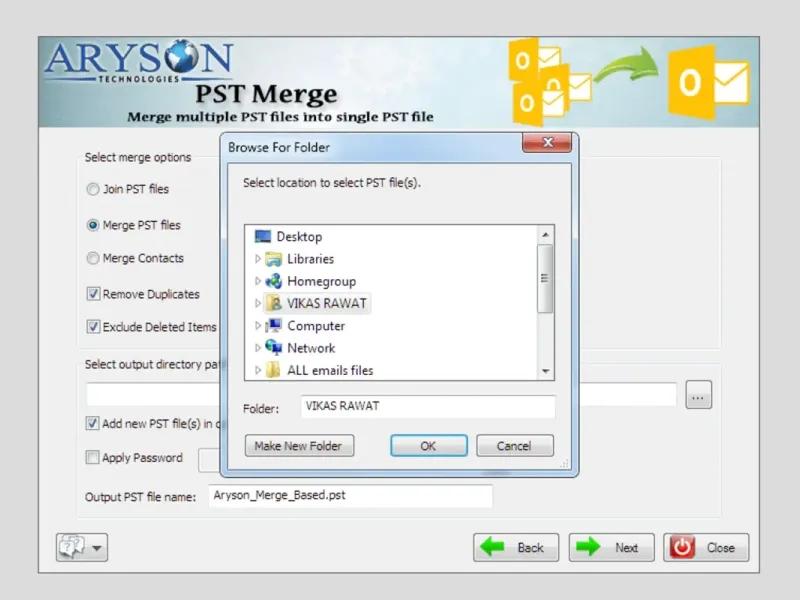This screenshot has height=600, width=800.
Task: Click the output directory browse (...) button
Action: pos(698,395)
